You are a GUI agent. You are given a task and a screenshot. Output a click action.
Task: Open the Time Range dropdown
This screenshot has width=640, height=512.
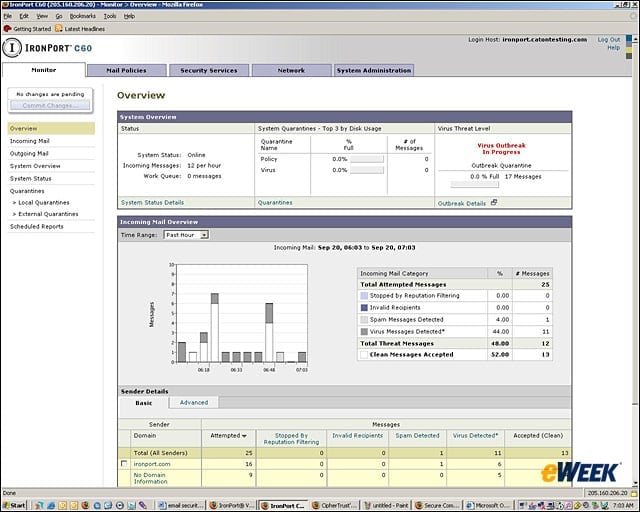(186, 235)
